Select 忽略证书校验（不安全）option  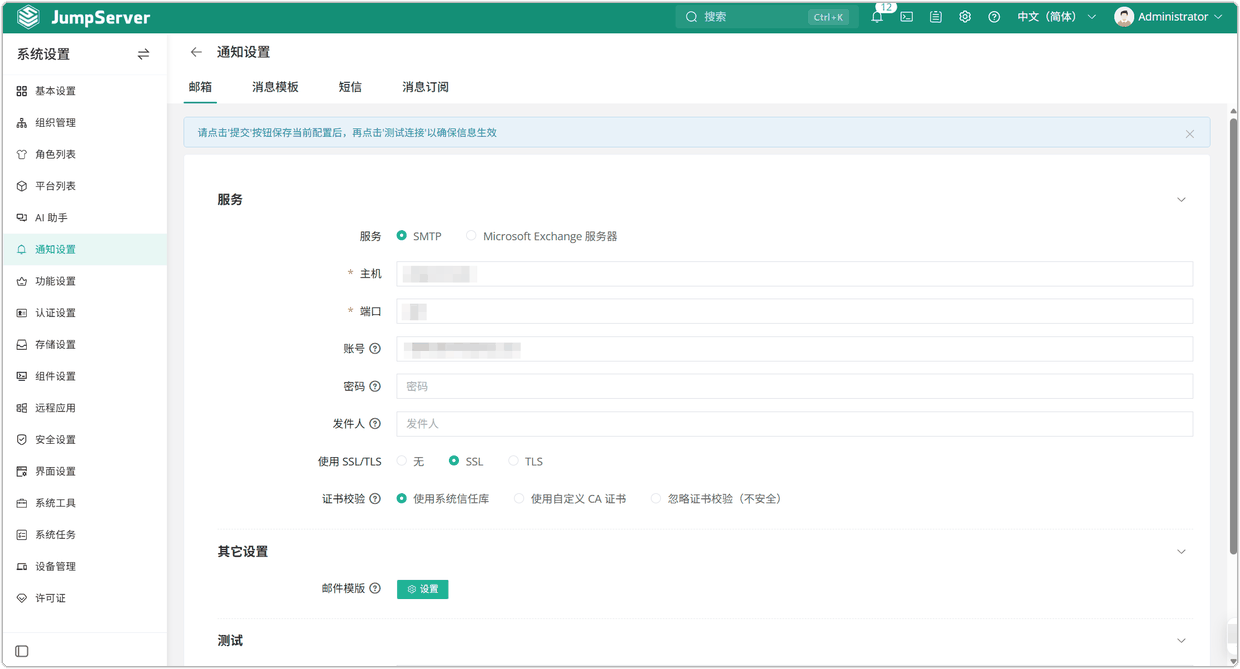(x=656, y=498)
